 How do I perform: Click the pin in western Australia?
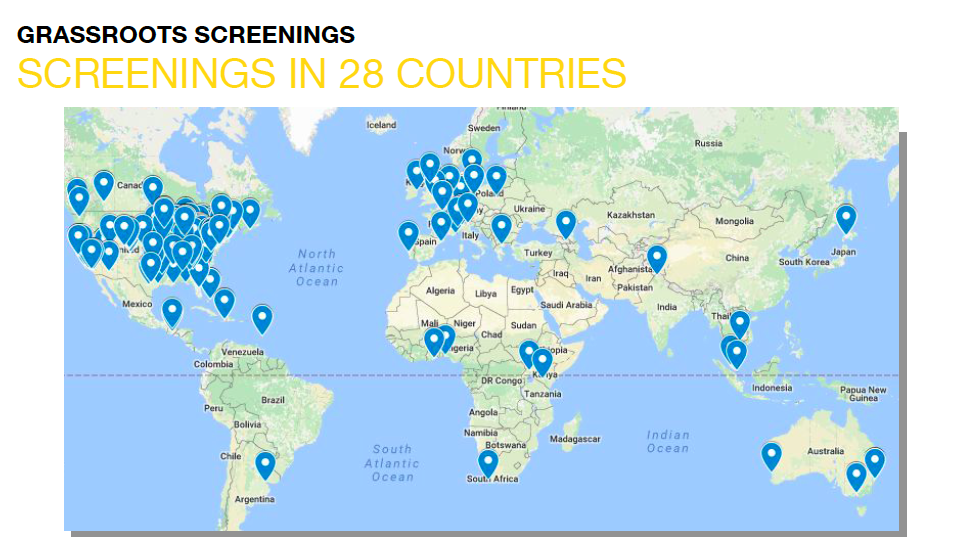(771, 457)
